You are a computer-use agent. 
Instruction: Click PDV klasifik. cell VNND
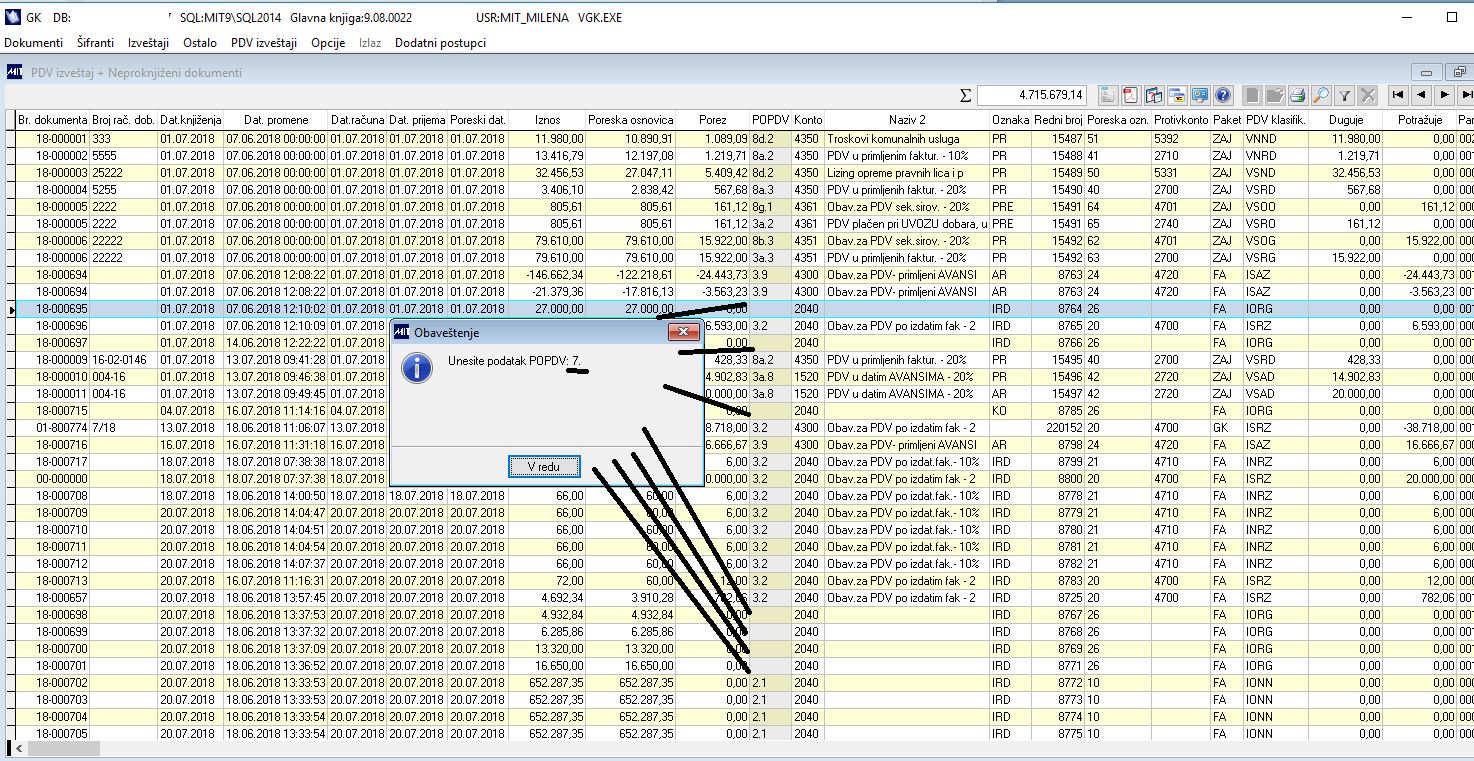coord(1276,138)
